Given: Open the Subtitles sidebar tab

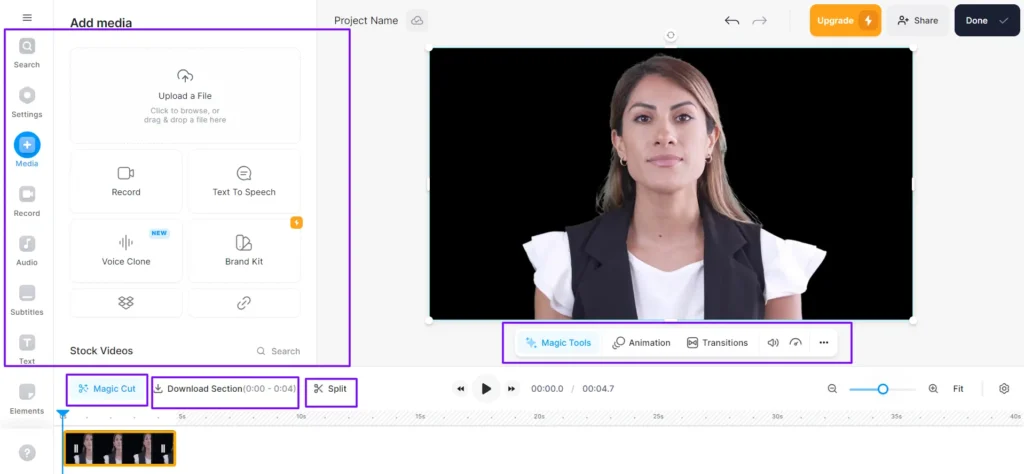Looking at the screenshot, I should click(27, 300).
